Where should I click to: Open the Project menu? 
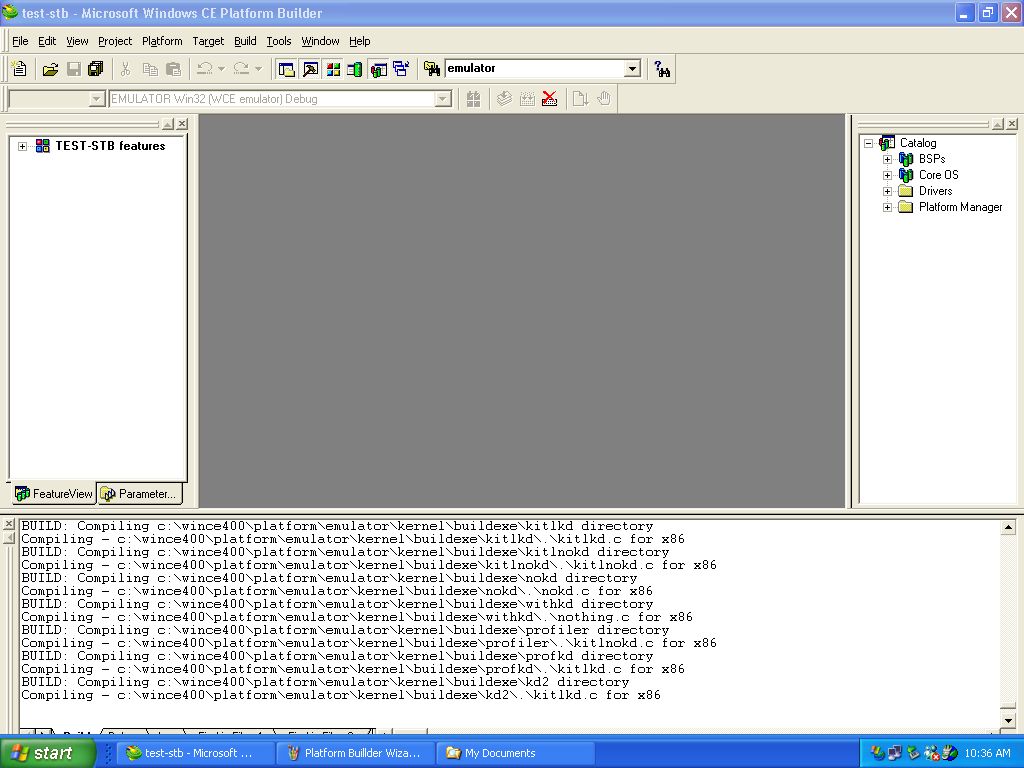click(x=115, y=41)
